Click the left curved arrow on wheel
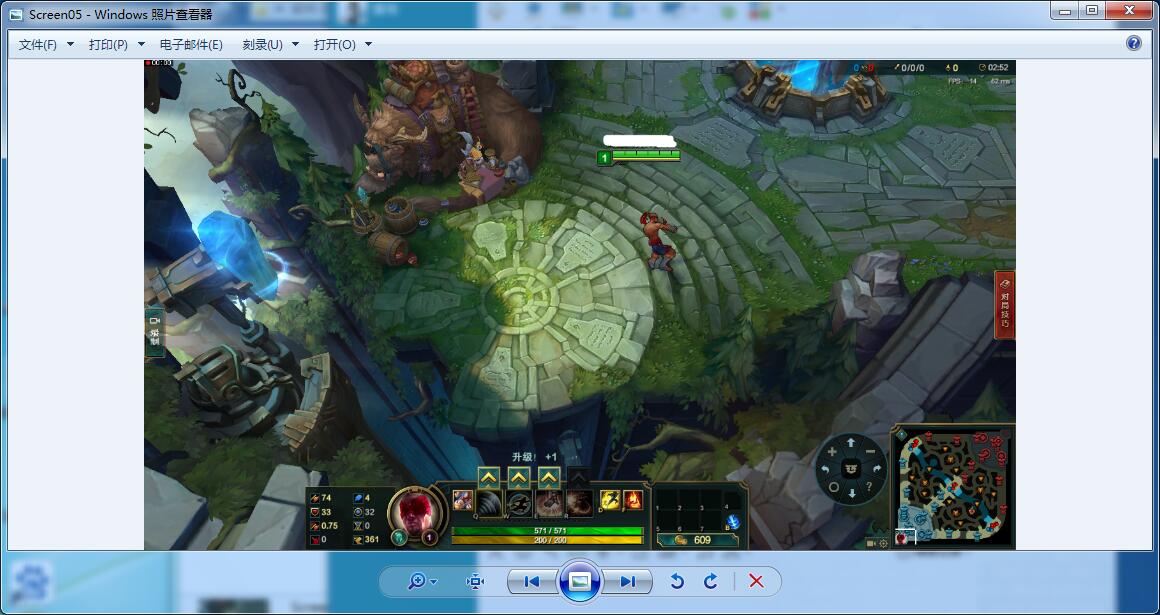The height and width of the screenshot is (615, 1160). point(825,468)
